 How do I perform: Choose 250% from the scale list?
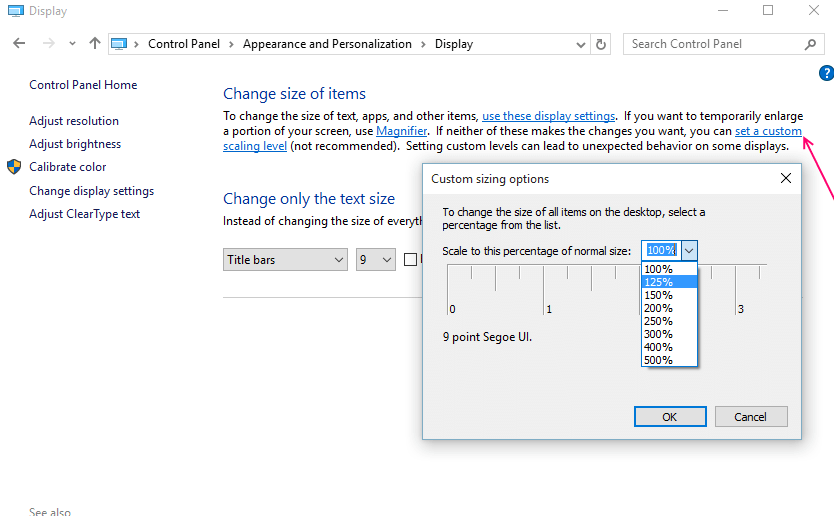[x=669, y=321]
